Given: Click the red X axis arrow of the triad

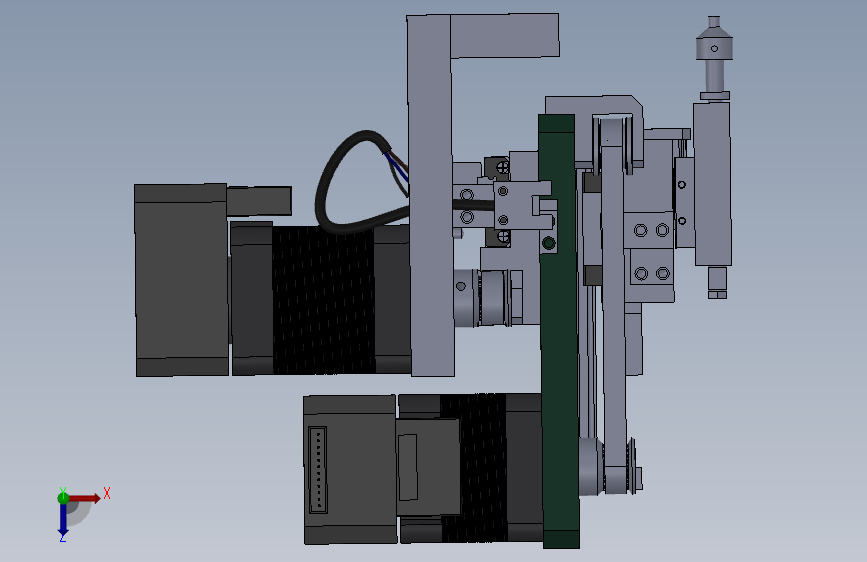Looking at the screenshot, I should point(85,498).
